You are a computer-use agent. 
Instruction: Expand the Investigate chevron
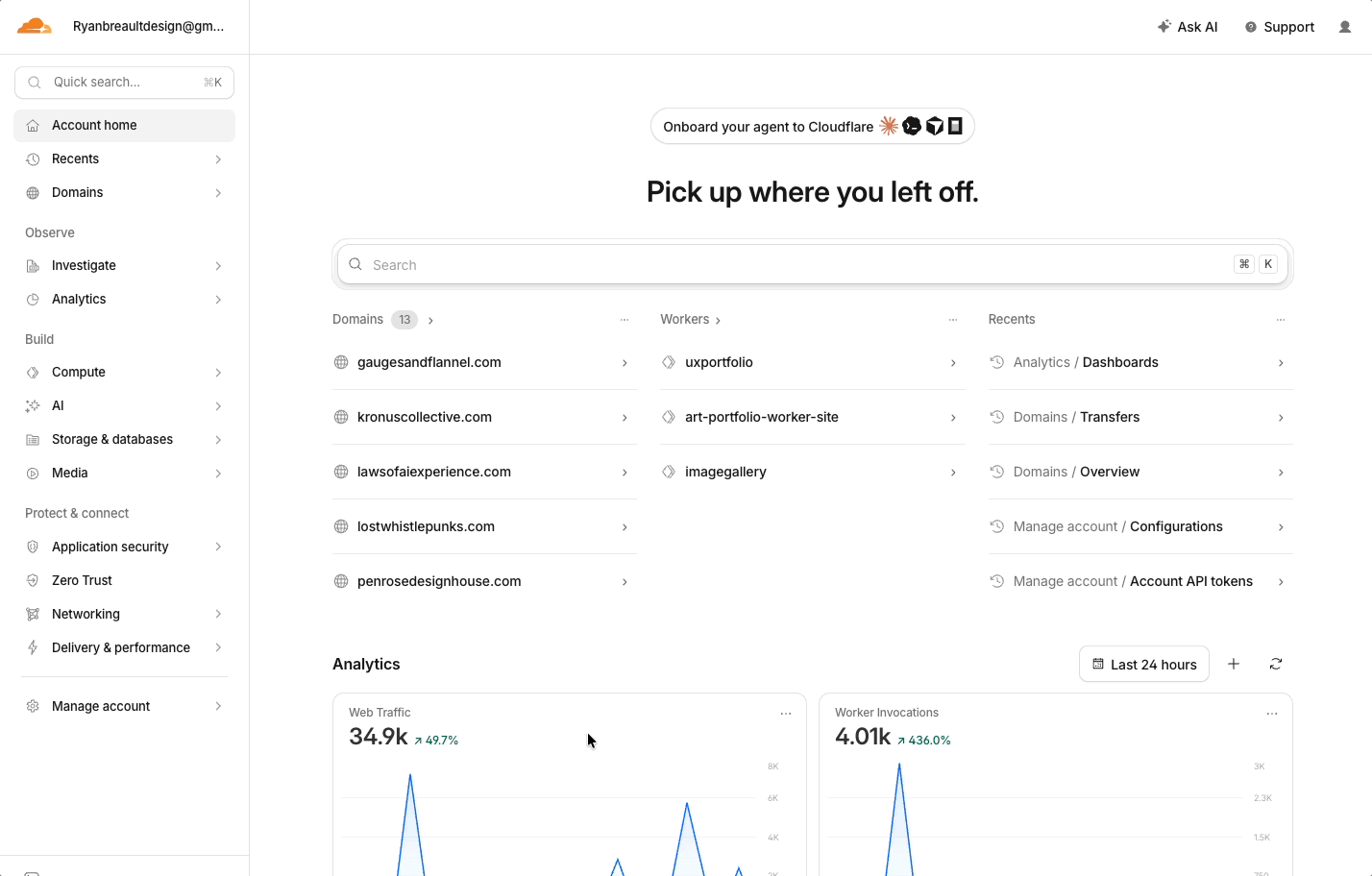click(x=218, y=266)
